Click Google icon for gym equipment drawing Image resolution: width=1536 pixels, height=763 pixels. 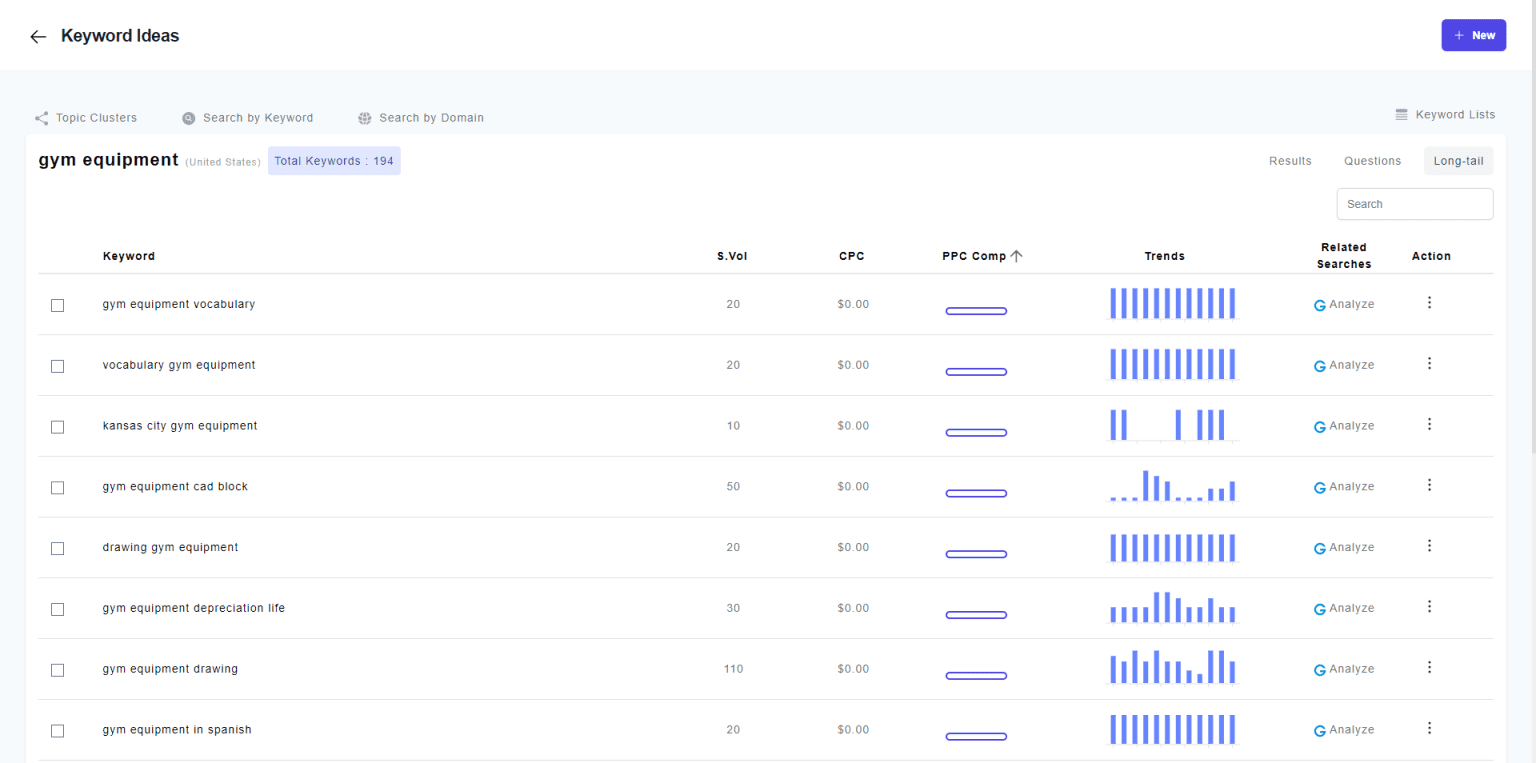click(x=1320, y=670)
